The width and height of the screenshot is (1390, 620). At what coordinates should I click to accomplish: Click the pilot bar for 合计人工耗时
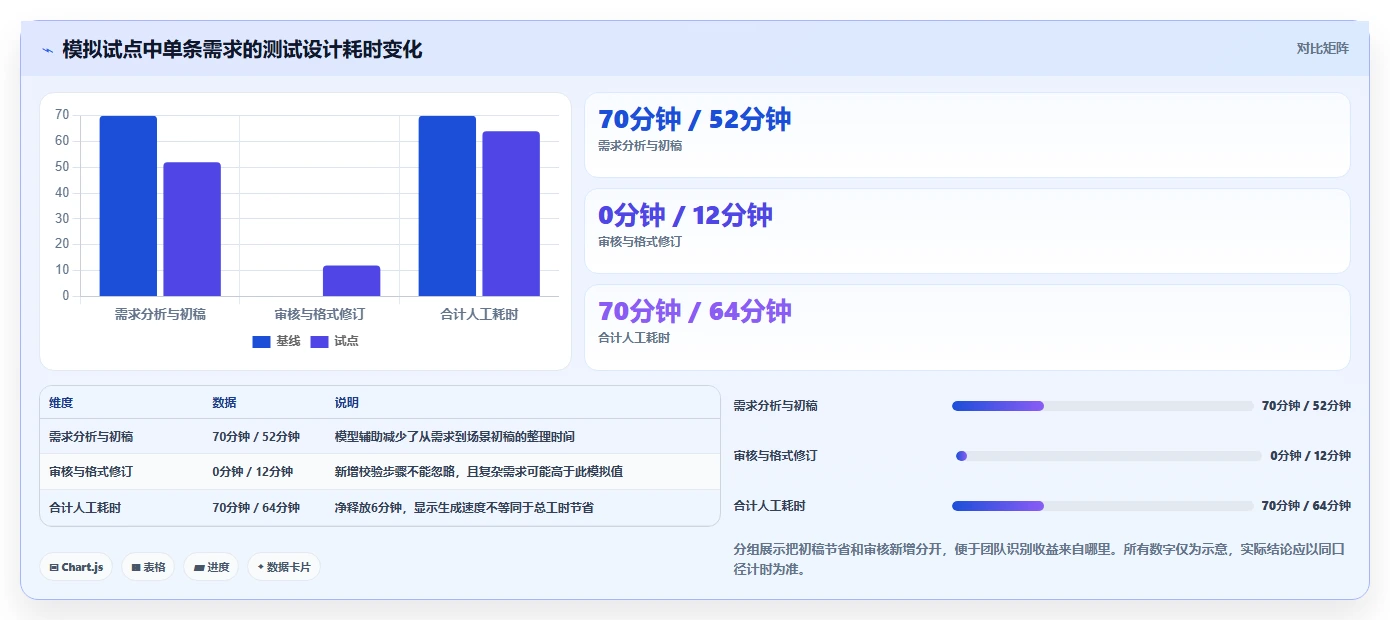pos(511,214)
